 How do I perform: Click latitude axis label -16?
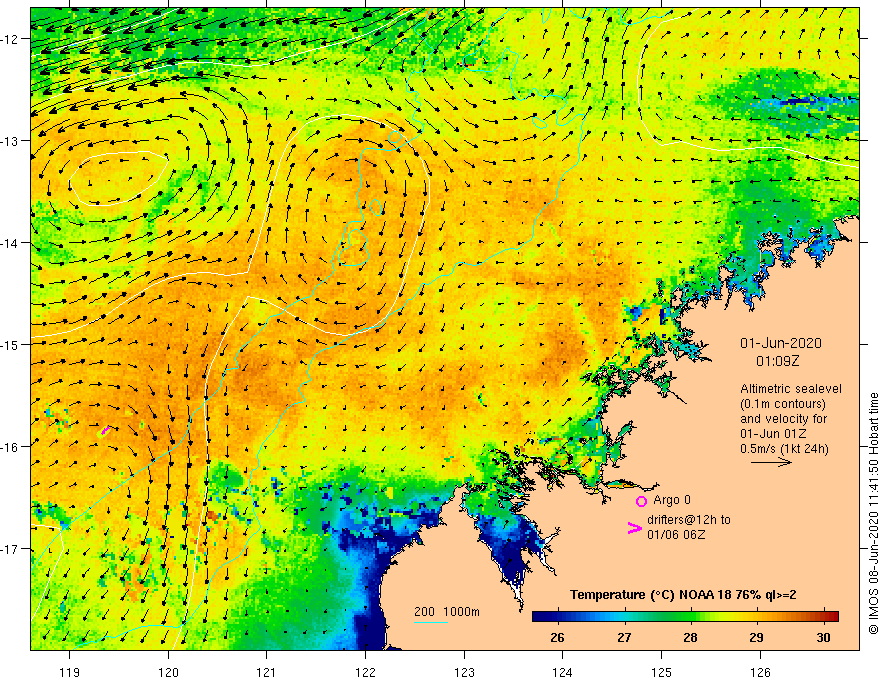point(10,447)
